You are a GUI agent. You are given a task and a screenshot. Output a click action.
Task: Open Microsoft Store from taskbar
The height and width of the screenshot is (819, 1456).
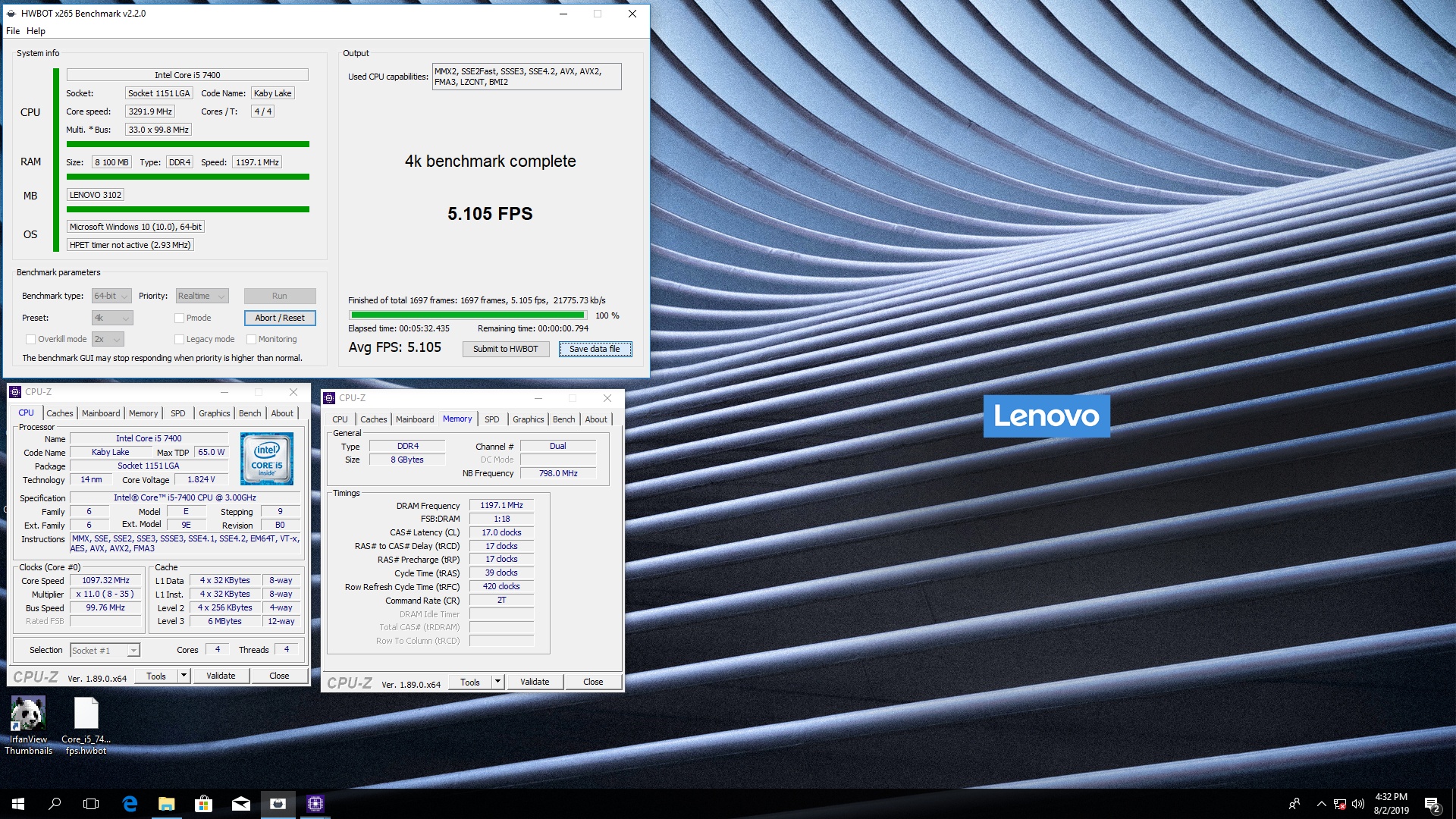(203, 804)
